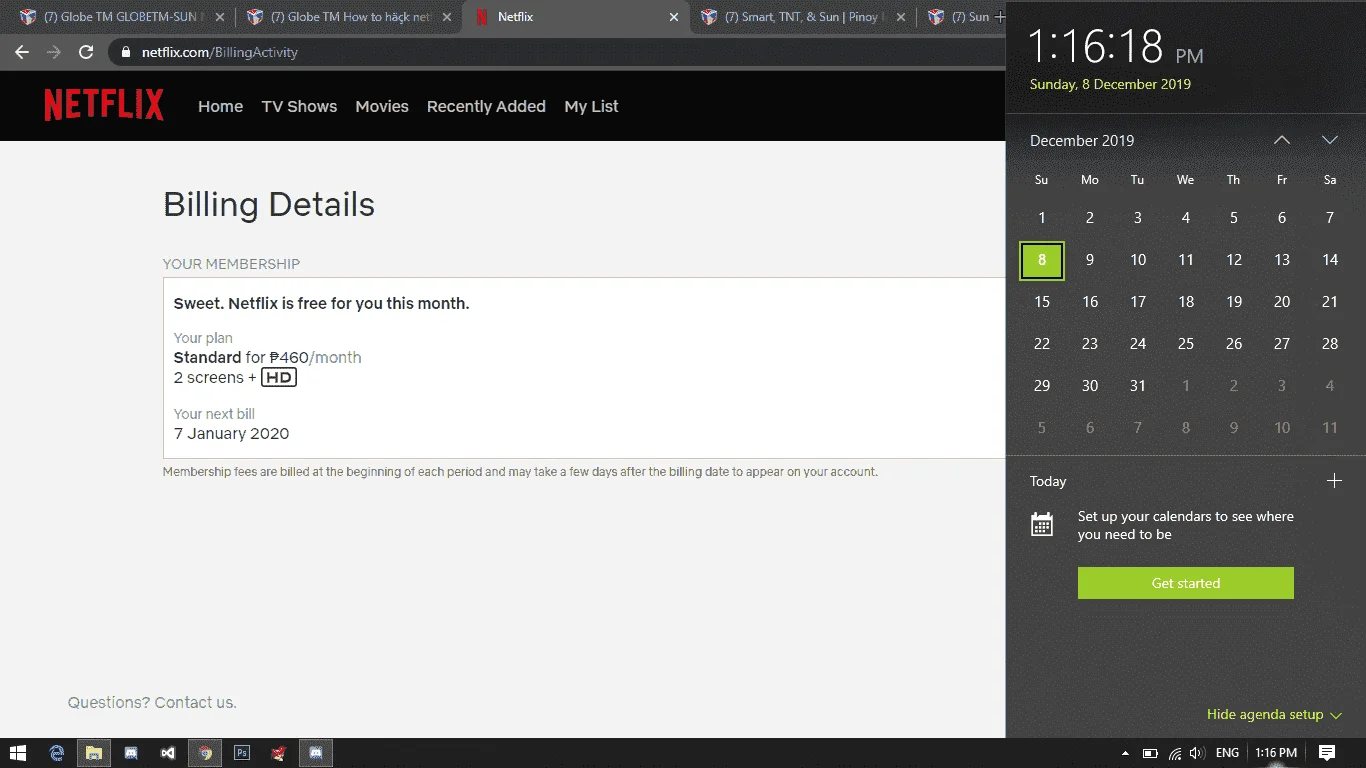This screenshot has width=1366, height=768.
Task: Click the 'Questions? Contact us.' link
Action: tap(152, 703)
